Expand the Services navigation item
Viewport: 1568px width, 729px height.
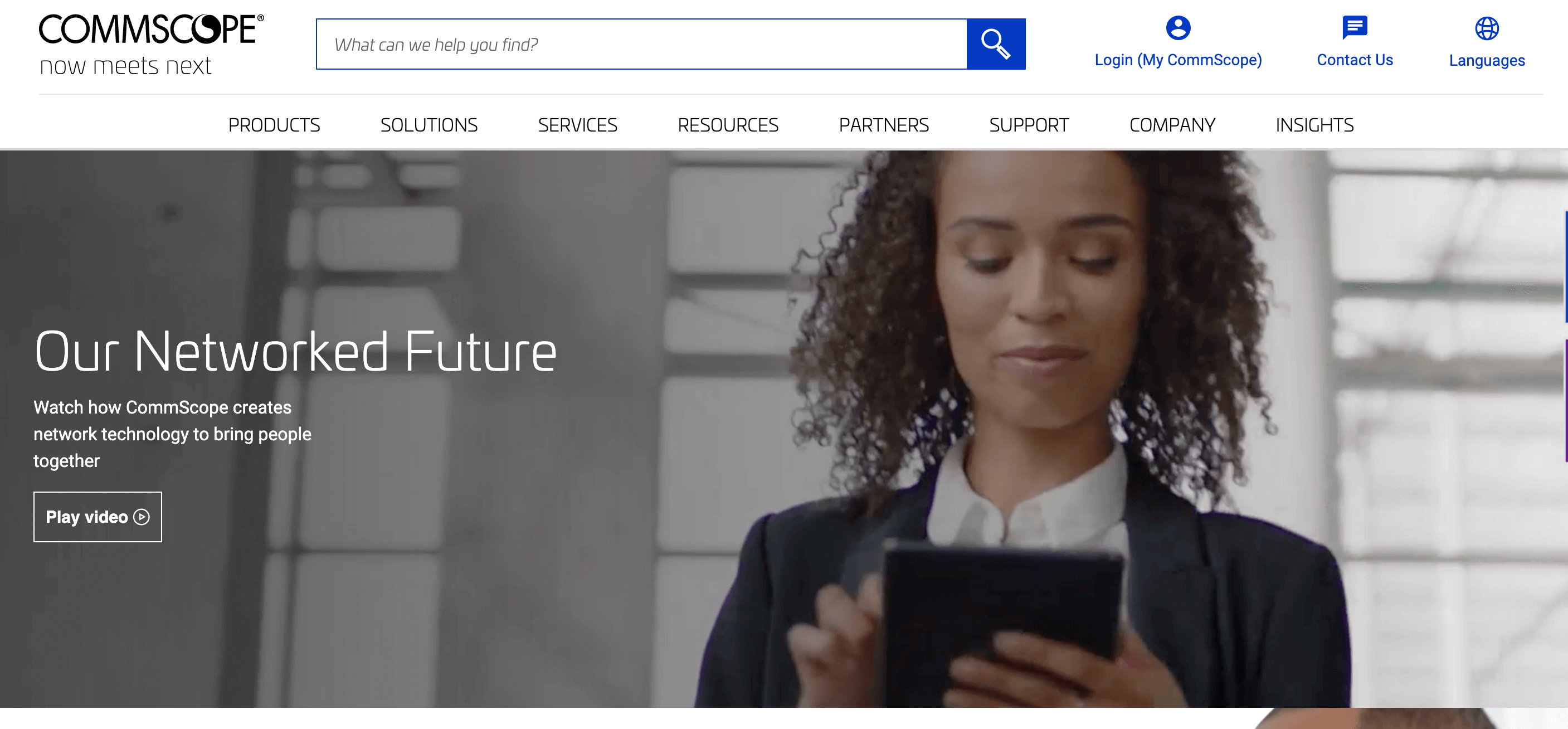click(x=577, y=125)
